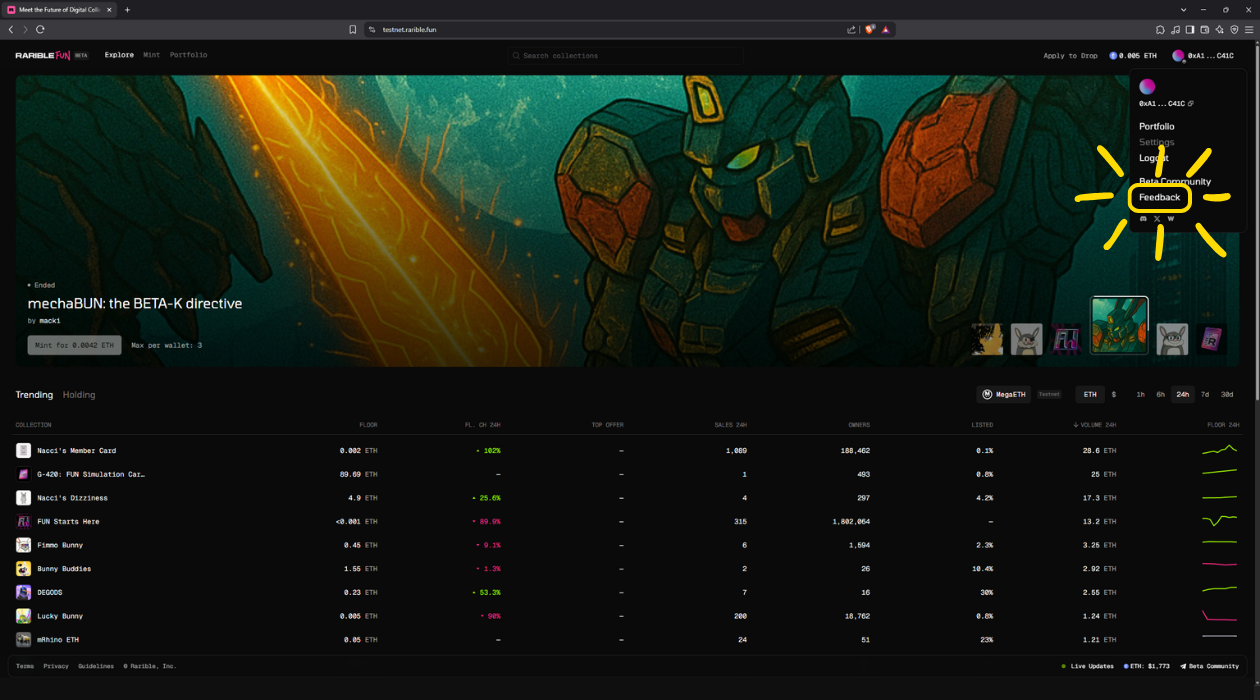Viewport: 1260px width, 700px height.
Task: Select Settings in the account menu
Action: coord(1157,142)
